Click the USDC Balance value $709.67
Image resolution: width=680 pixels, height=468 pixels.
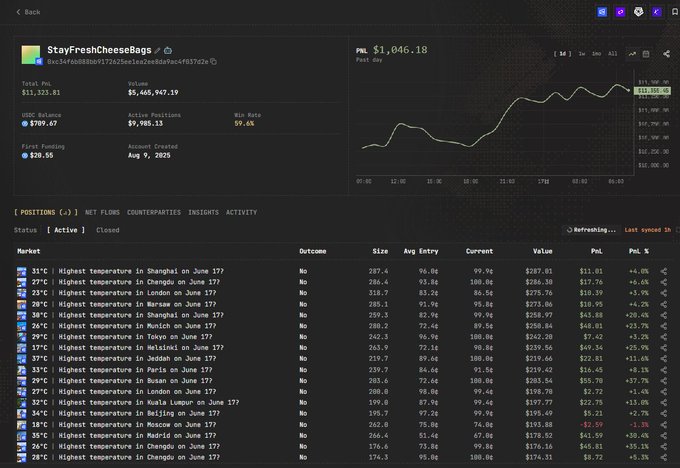(x=43, y=124)
